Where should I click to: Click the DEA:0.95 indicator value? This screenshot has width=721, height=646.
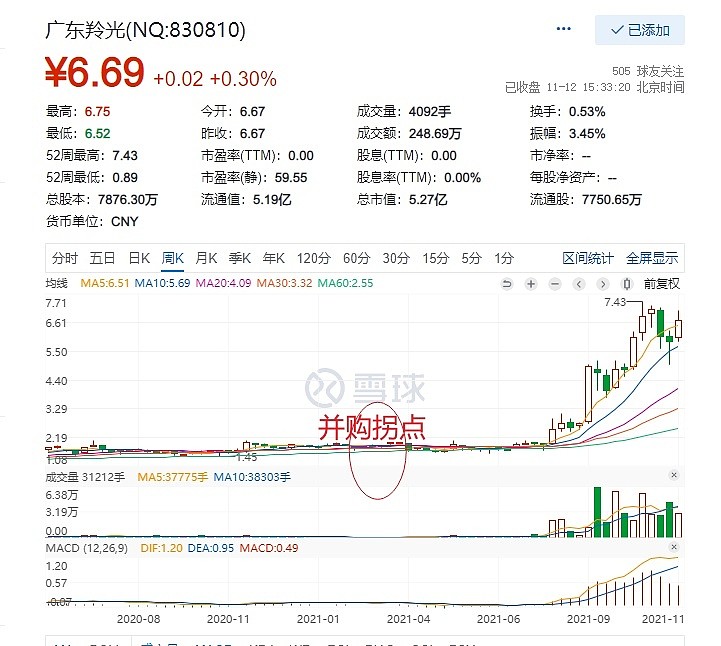[211, 548]
